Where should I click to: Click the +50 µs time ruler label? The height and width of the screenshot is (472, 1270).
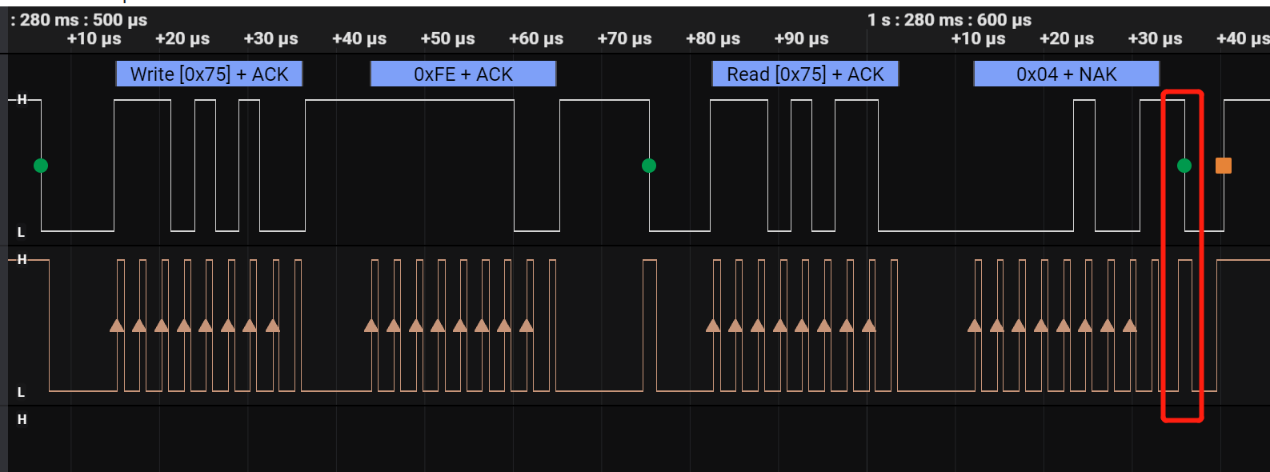[448, 39]
